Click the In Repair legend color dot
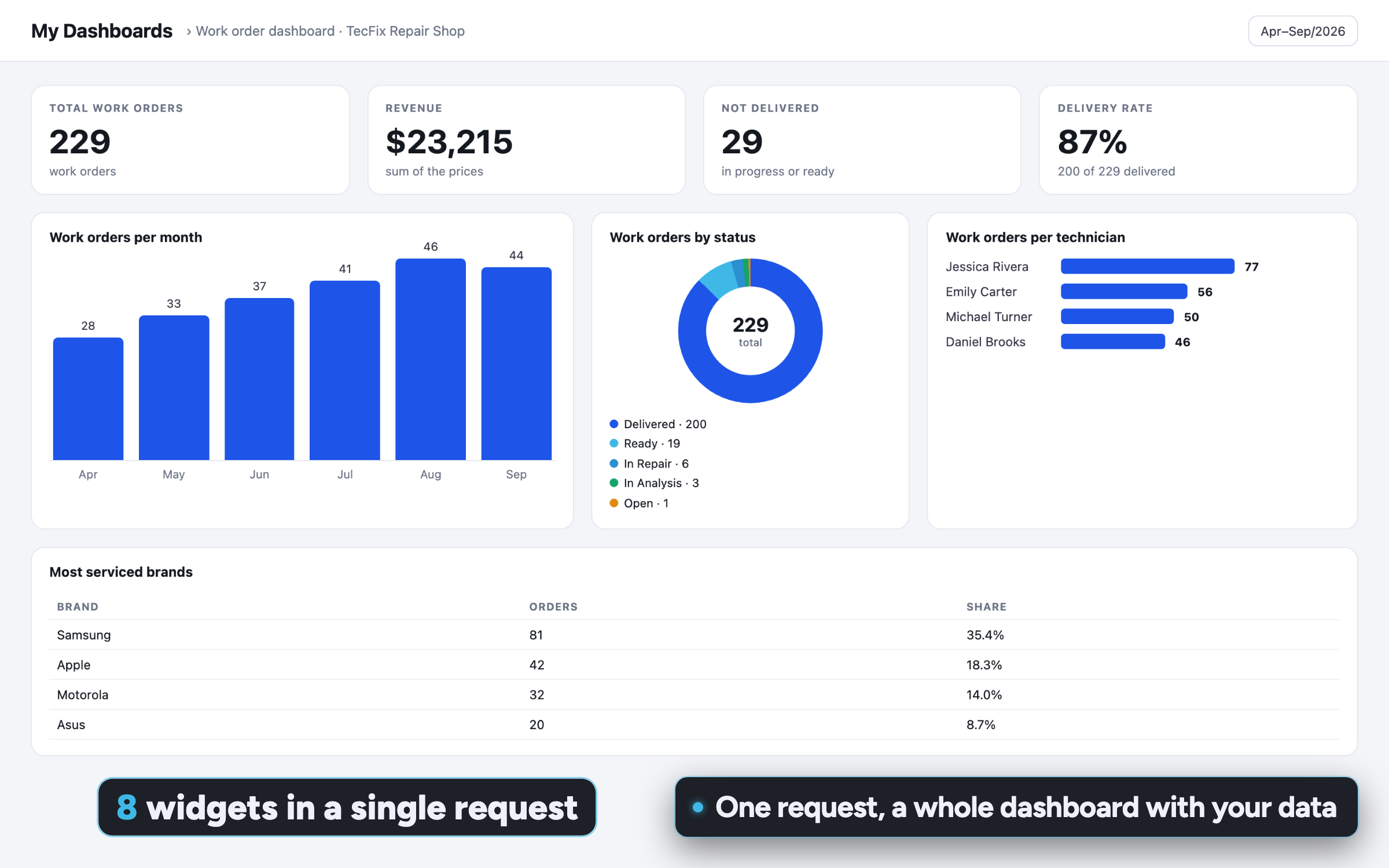1389x868 pixels. tap(614, 464)
